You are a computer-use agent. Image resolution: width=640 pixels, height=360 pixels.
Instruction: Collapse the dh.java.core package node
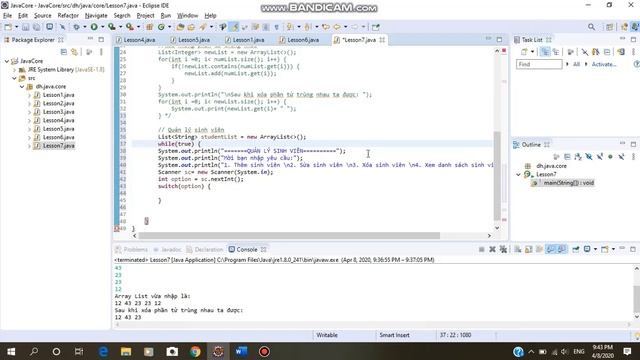22,87
